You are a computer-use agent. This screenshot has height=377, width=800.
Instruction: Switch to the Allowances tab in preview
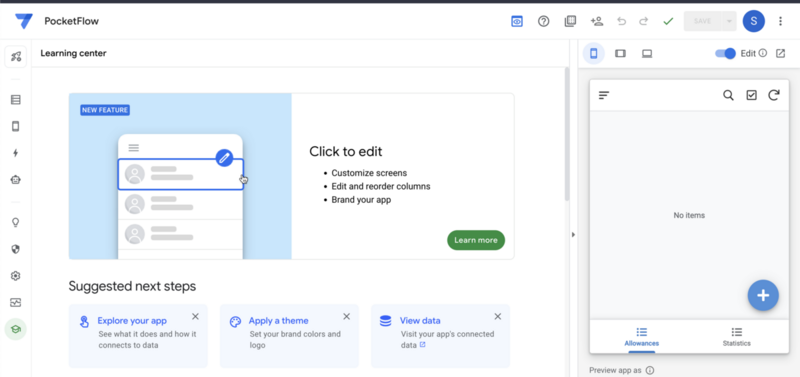click(x=642, y=337)
